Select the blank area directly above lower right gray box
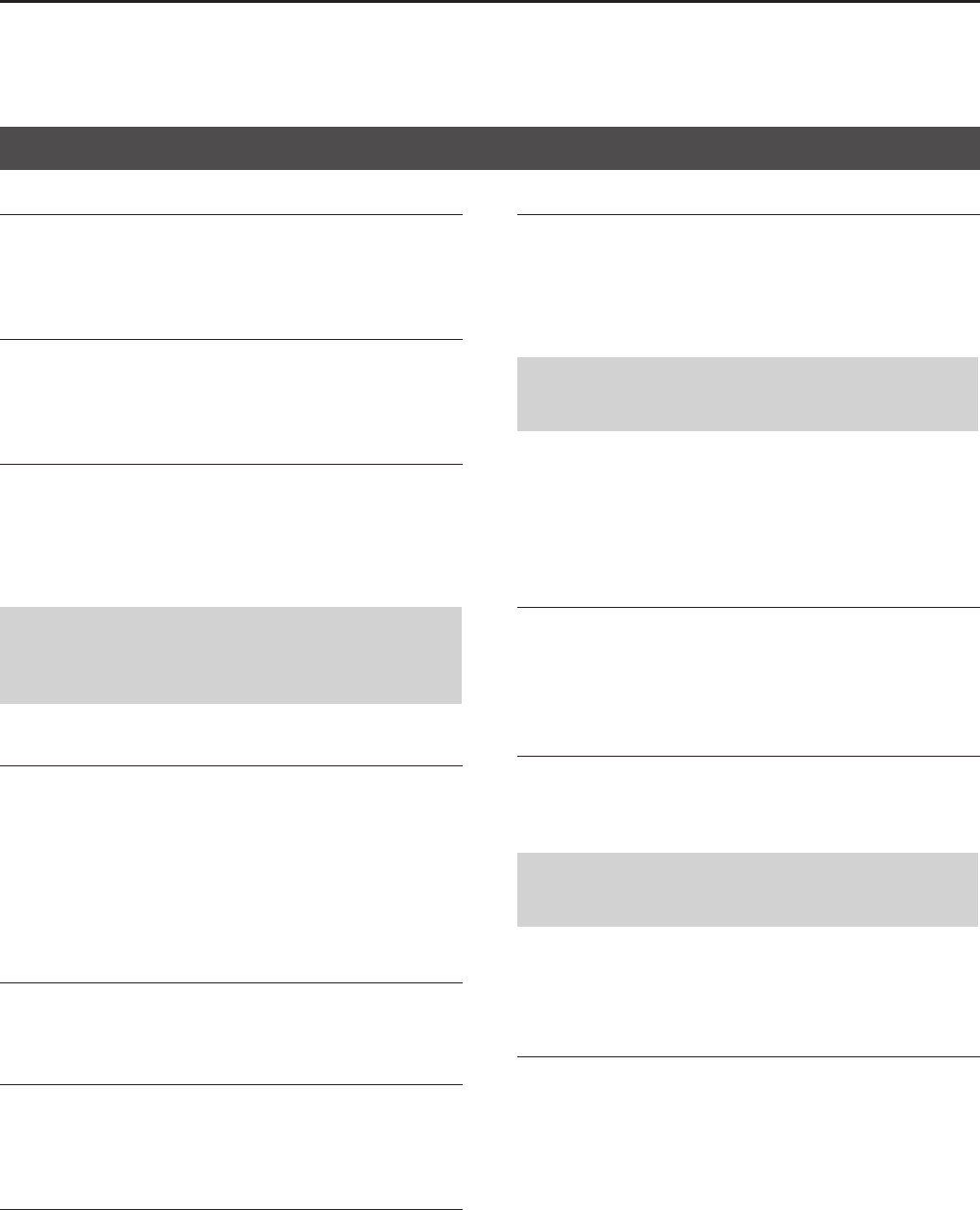 (x=747, y=804)
